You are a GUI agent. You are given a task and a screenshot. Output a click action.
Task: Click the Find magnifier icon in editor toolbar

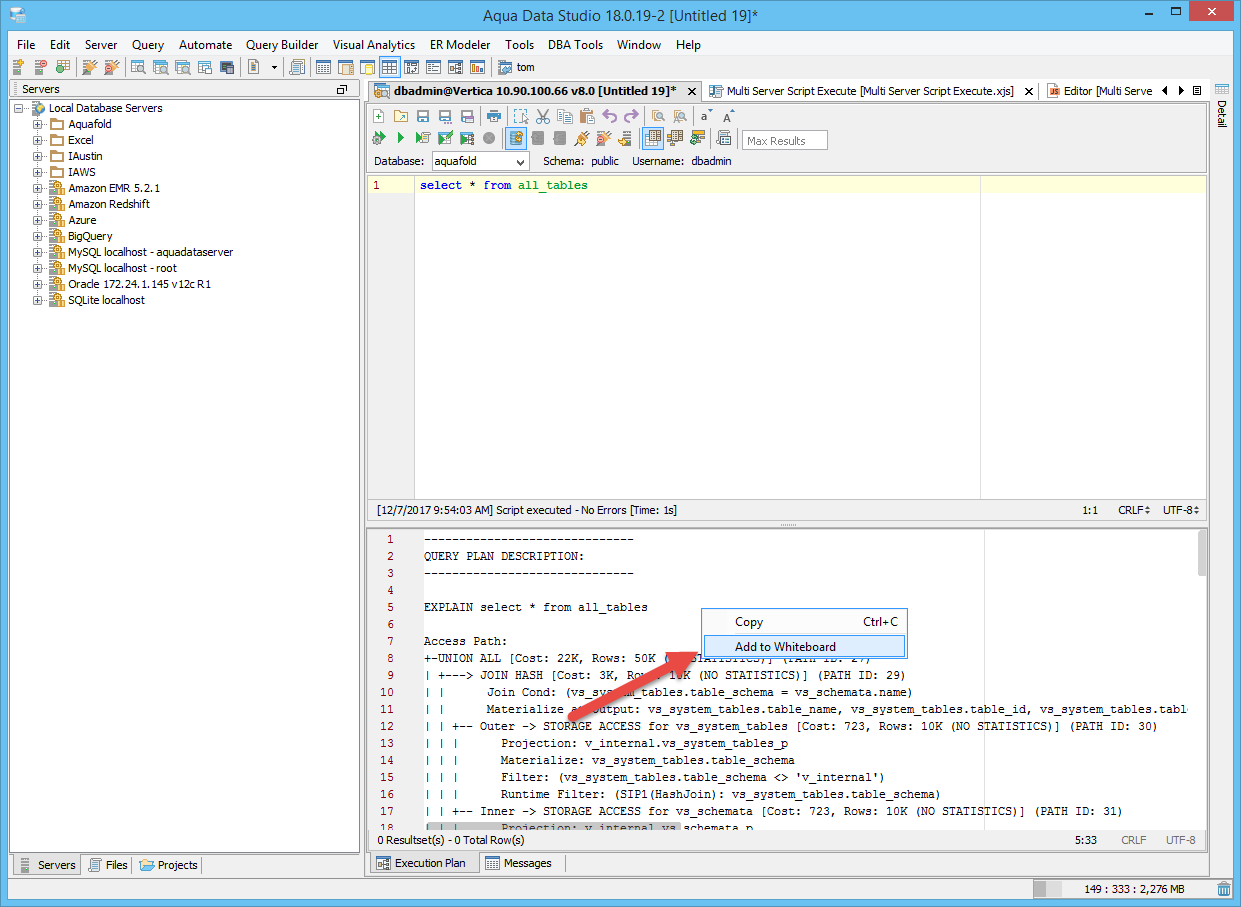(658, 116)
